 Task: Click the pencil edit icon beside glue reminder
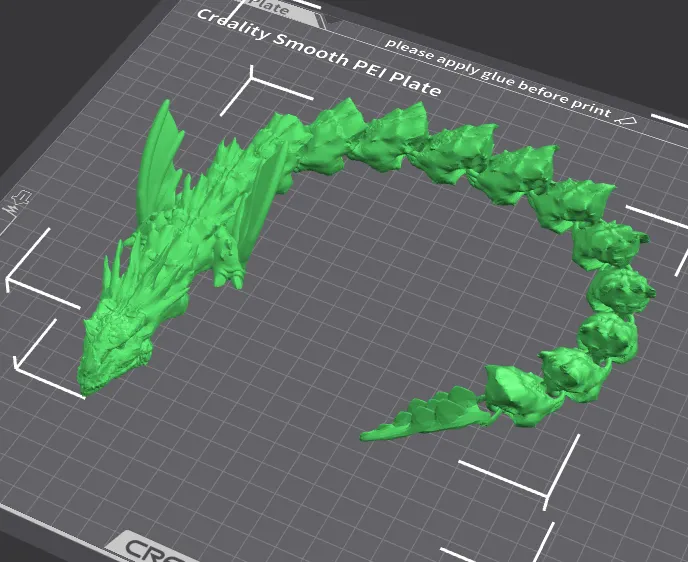(627, 119)
